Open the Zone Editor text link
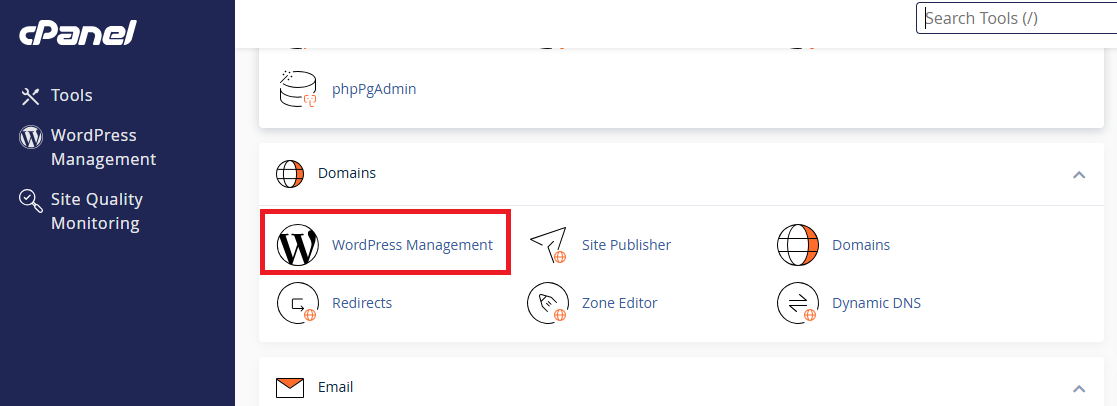 pos(619,303)
